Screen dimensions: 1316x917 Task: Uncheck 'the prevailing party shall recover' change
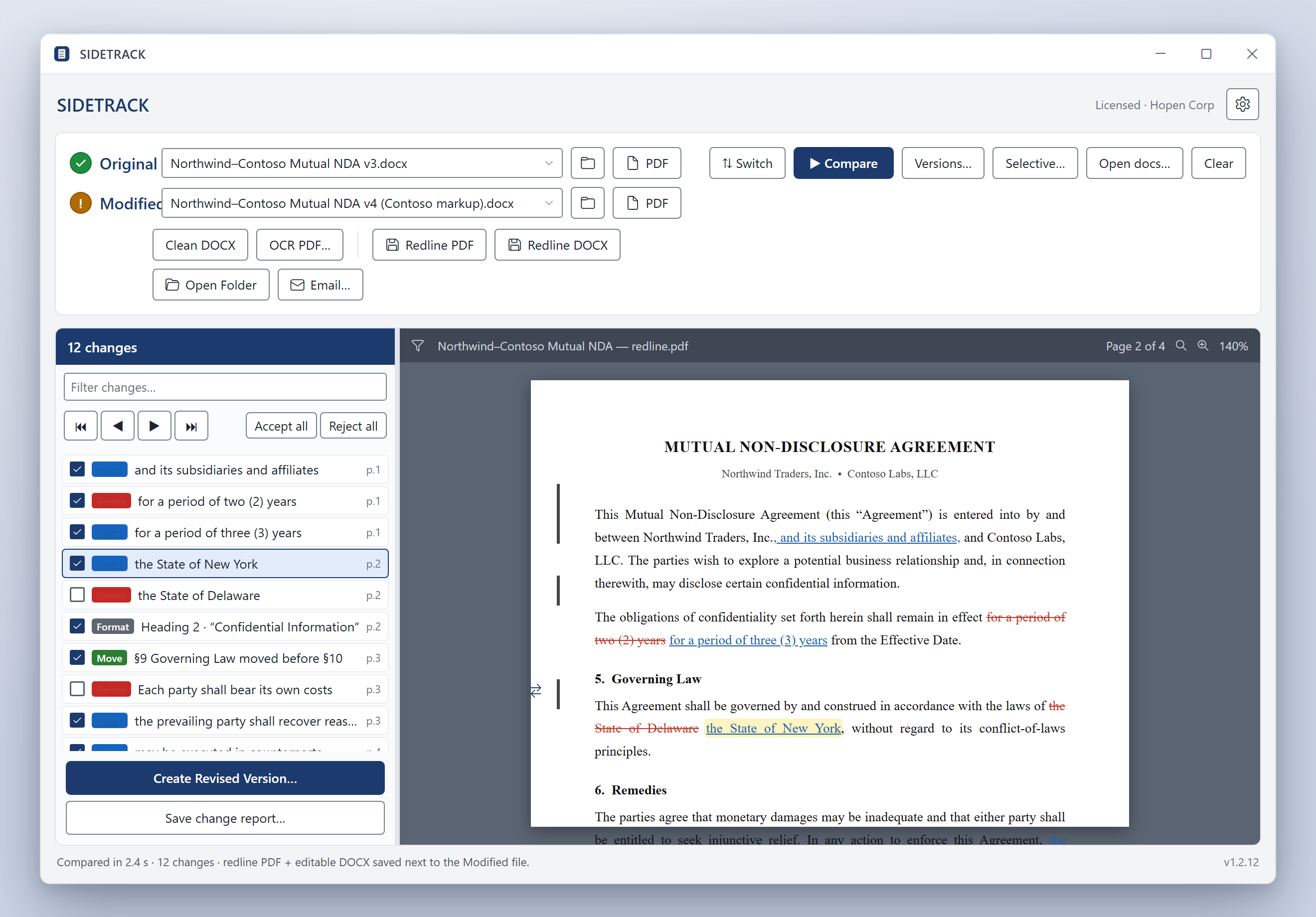[x=77, y=721]
